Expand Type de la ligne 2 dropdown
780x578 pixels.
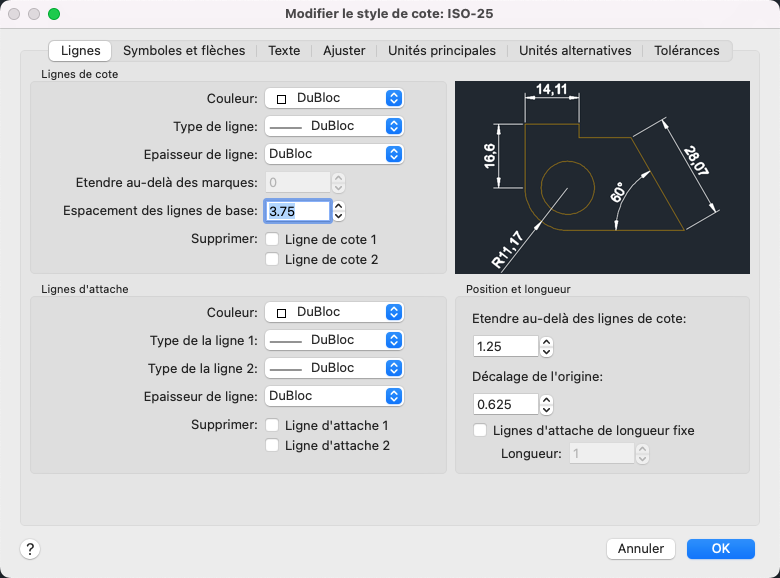[x=334, y=368]
